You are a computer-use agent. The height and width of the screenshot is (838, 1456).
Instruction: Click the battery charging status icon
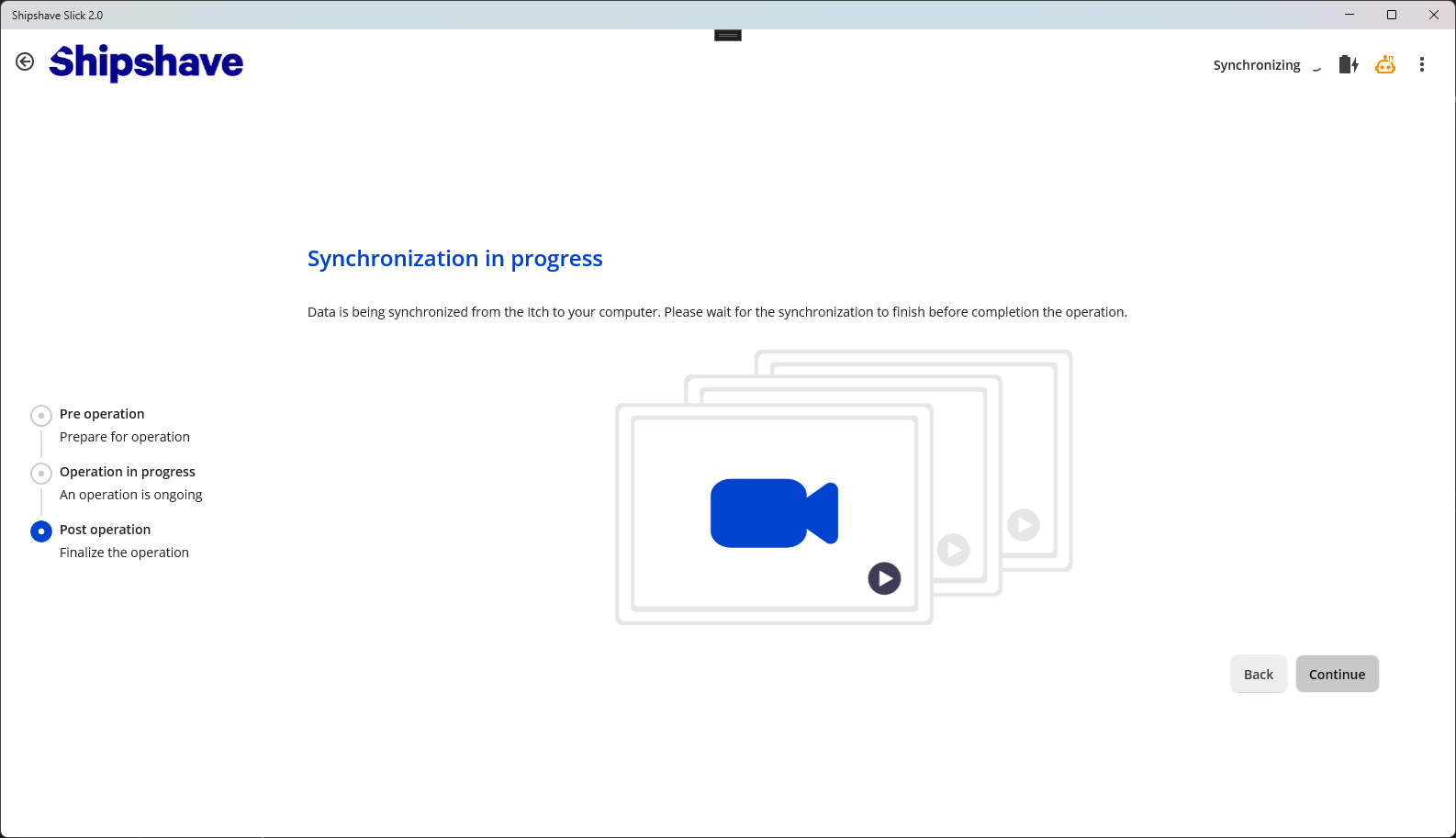[x=1348, y=64]
